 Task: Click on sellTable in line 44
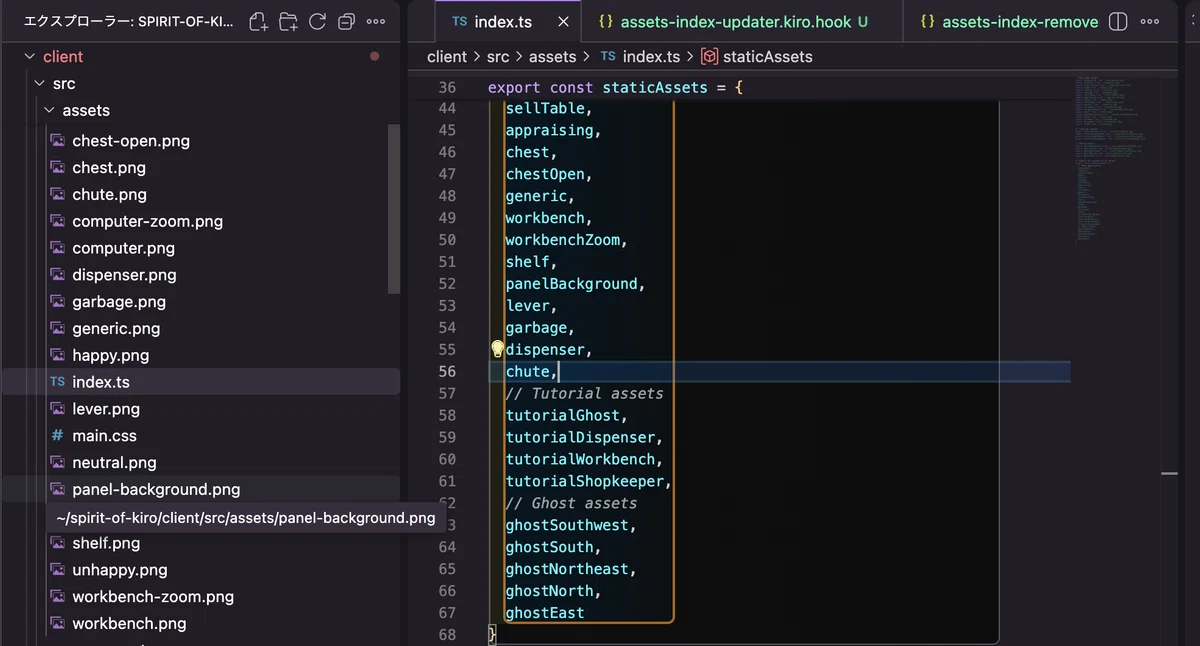544,108
